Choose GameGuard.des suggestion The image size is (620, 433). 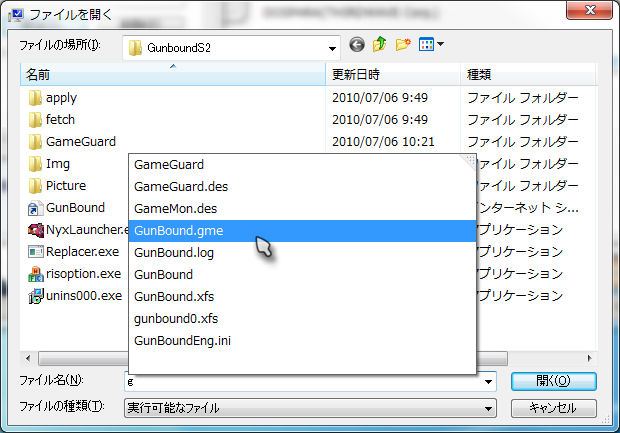click(302, 187)
